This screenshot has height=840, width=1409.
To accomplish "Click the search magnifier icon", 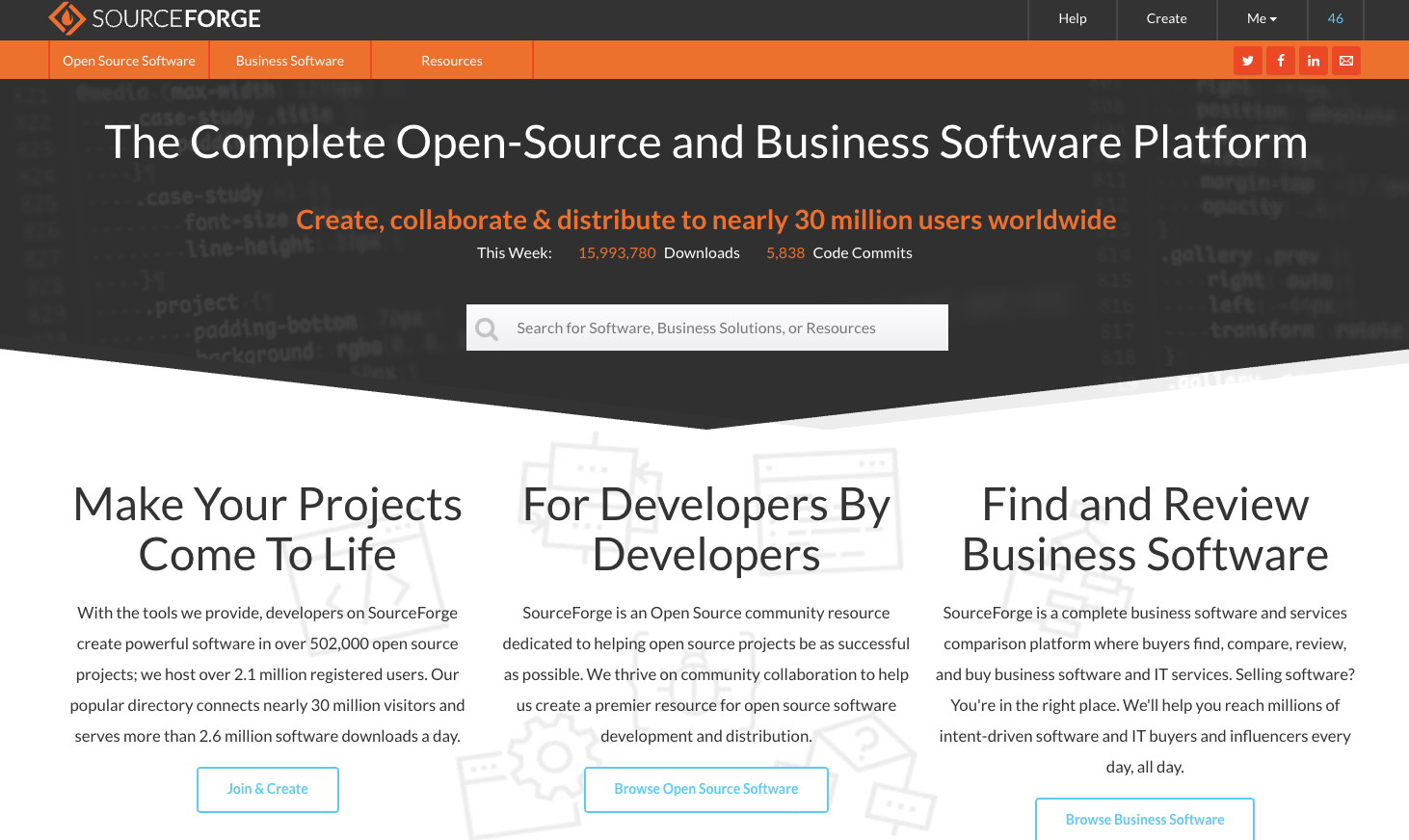I will tap(488, 328).
